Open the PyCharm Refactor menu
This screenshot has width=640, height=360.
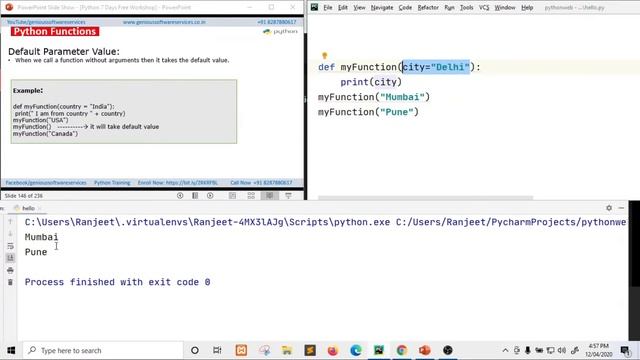tap(428, 7)
